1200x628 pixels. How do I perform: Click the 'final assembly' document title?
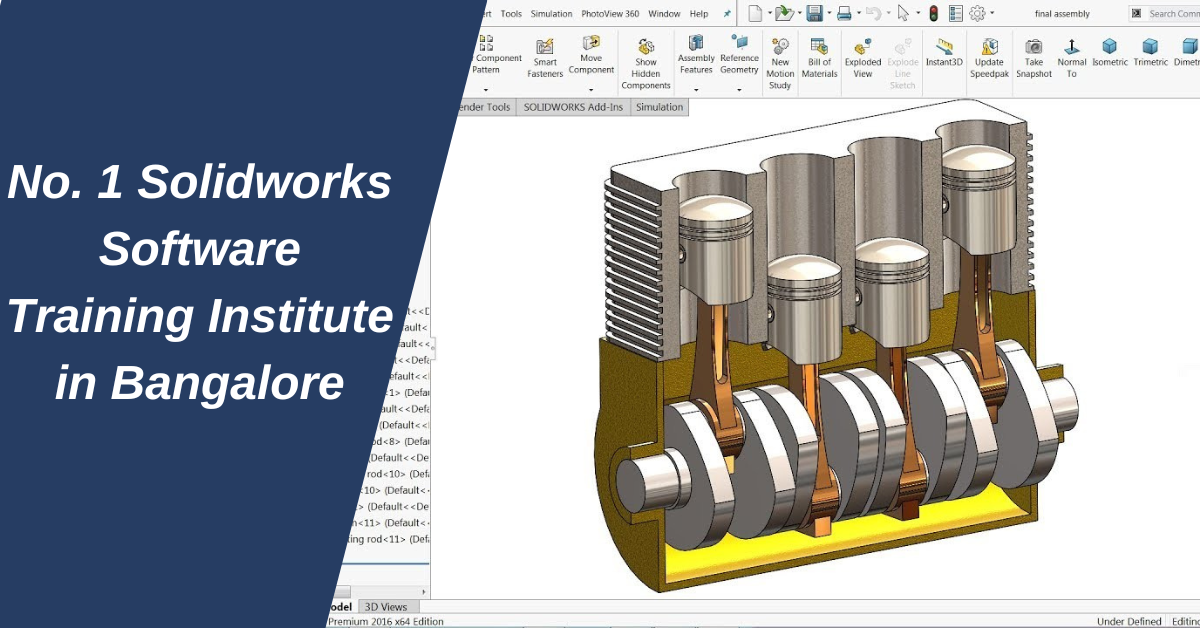pos(1061,14)
